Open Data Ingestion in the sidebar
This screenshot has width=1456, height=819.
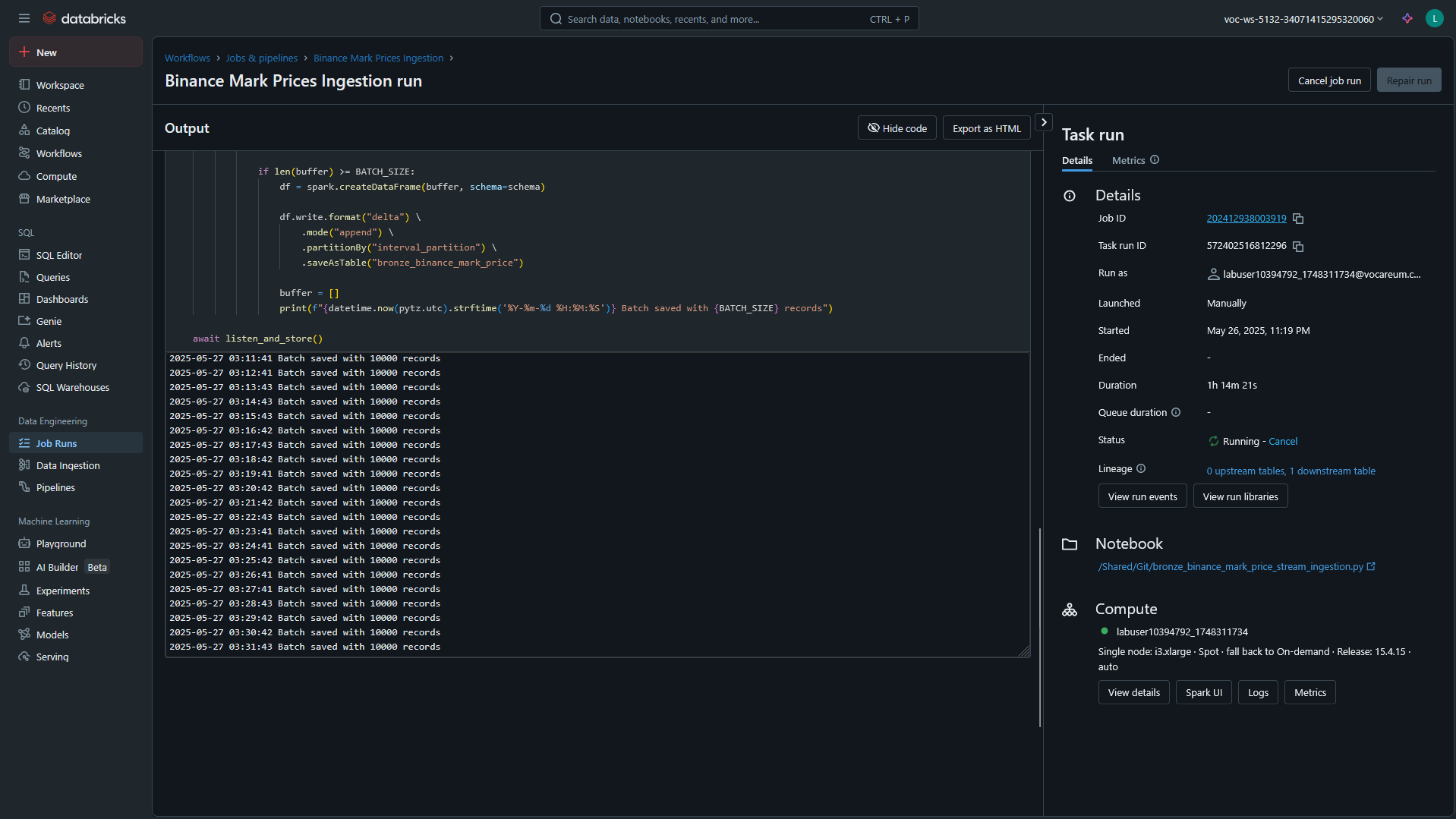click(76, 465)
